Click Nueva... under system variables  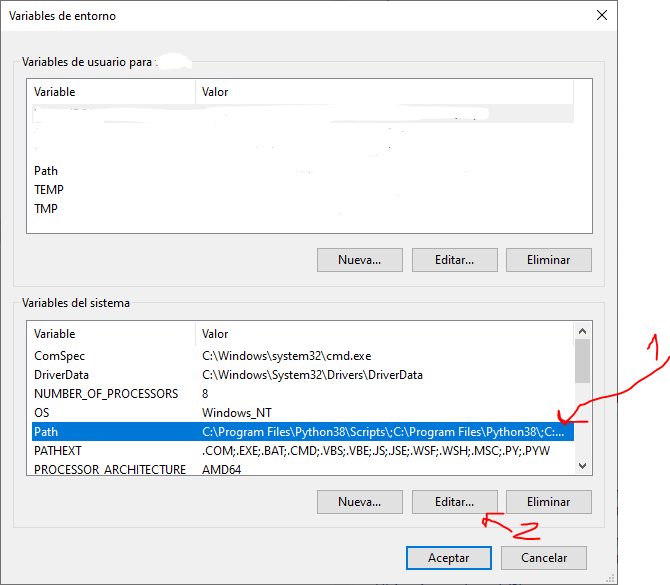click(x=360, y=501)
